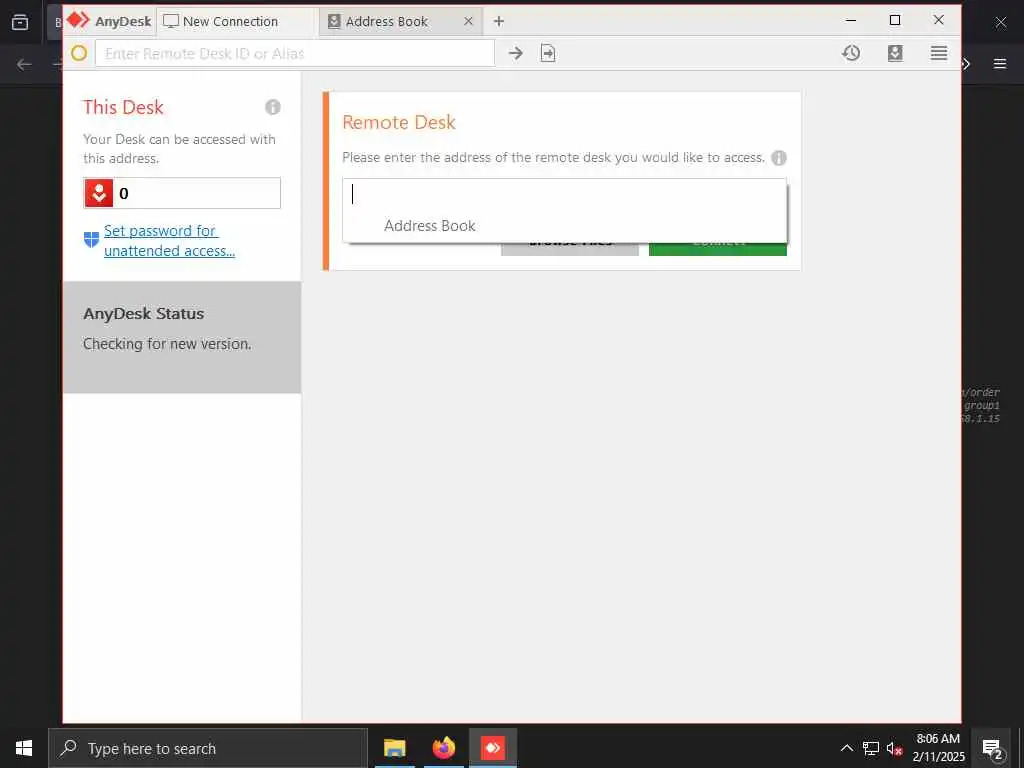Add a new tab with plus icon
The width and height of the screenshot is (1024, 768).
499,21
